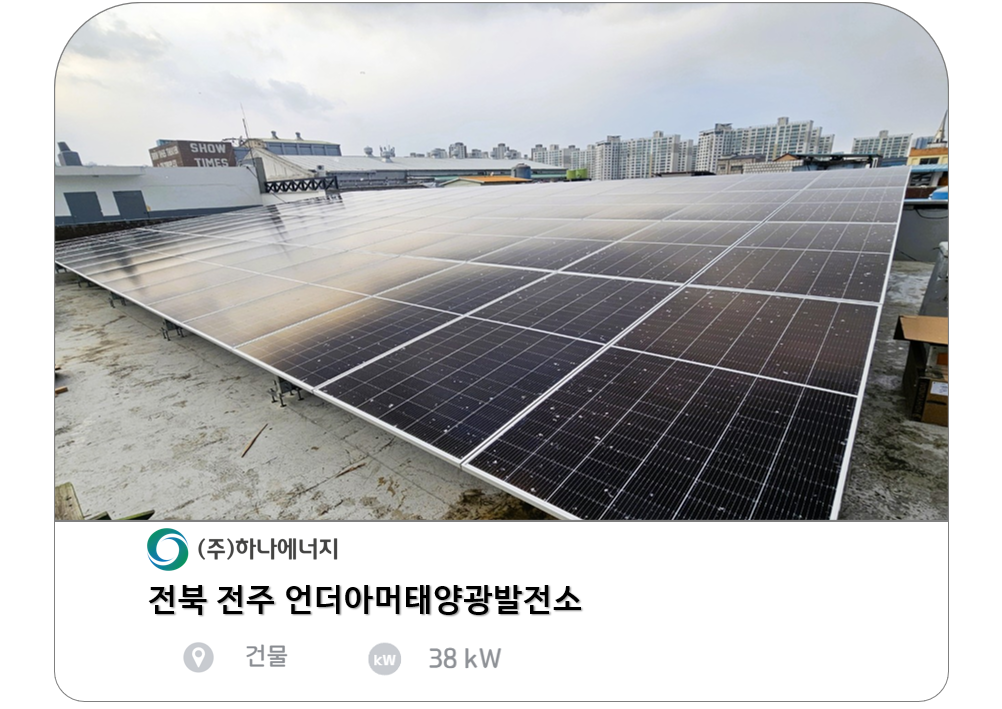The image size is (1002, 709).
Task: Open the solar rooftop photo thumbnail
Action: tap(501, 262)
